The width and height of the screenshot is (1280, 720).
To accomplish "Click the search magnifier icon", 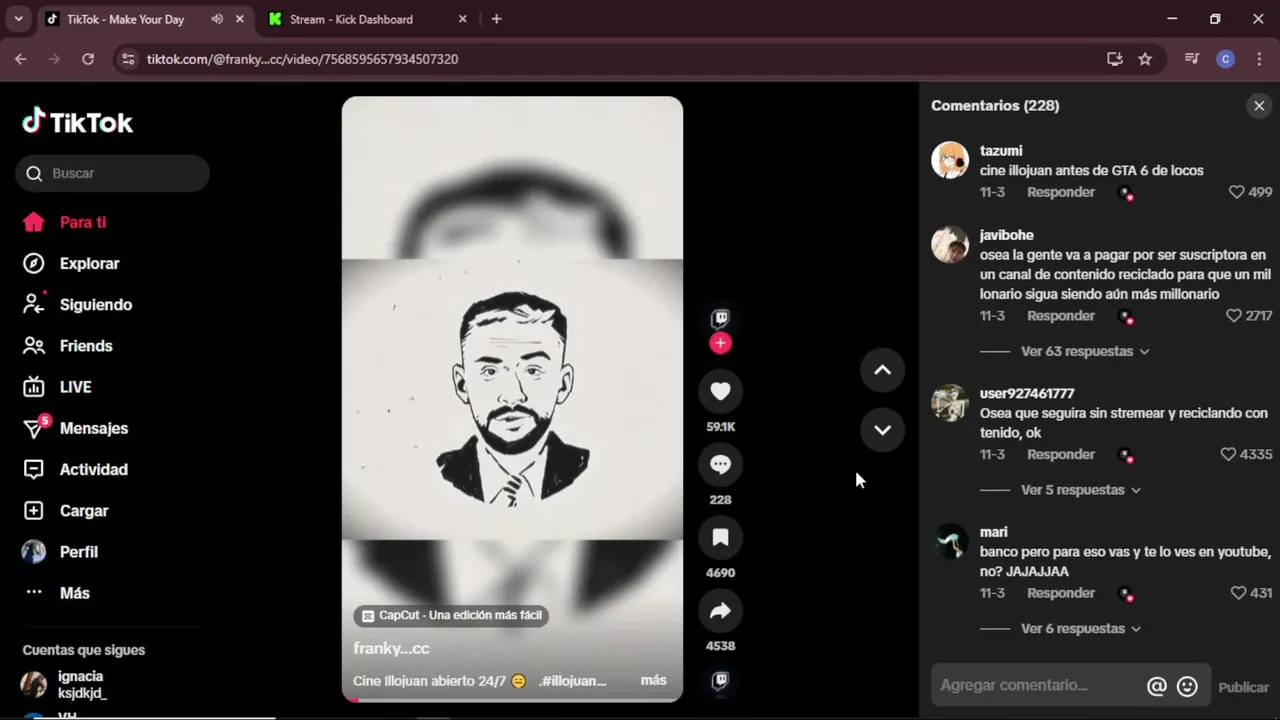I will tap(34, 174).
